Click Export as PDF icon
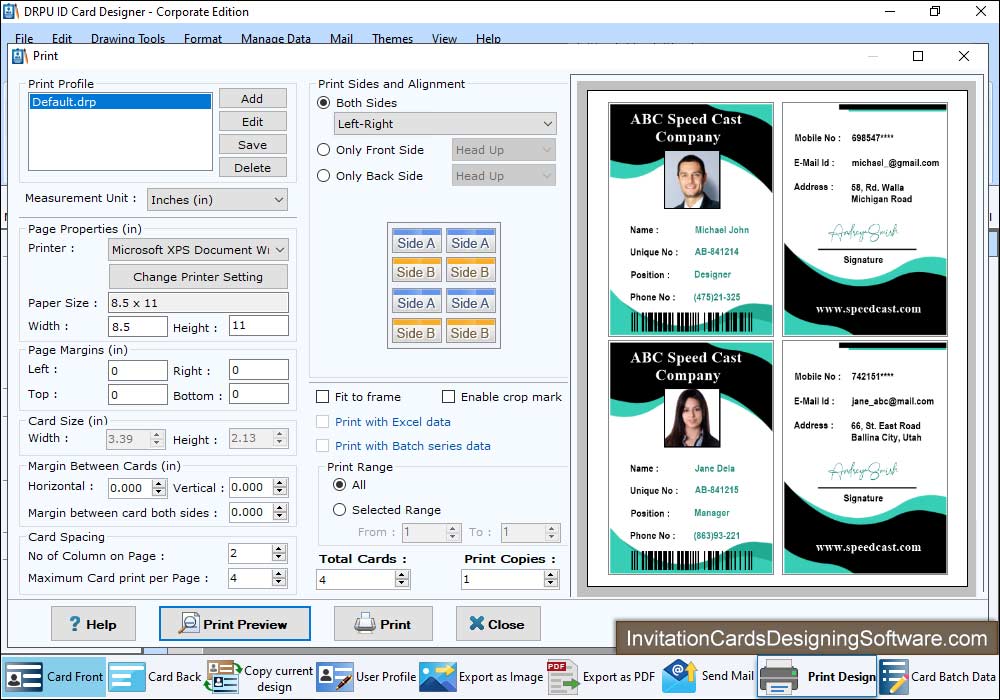This screenshot has width=1000, height=700. pyautogui.click(x=562, y=676)
